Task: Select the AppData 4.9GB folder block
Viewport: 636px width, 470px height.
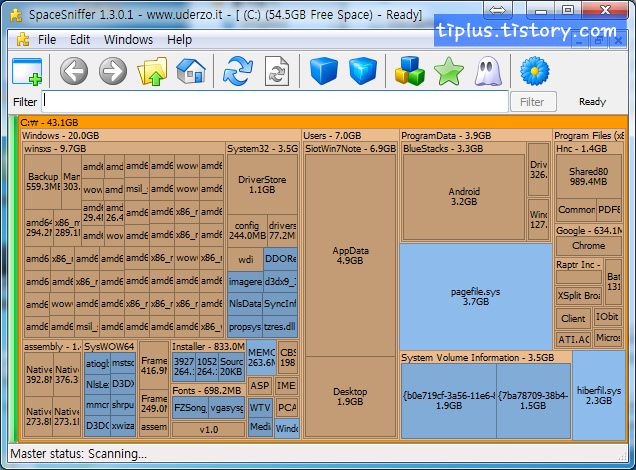Action: [350, 255]
